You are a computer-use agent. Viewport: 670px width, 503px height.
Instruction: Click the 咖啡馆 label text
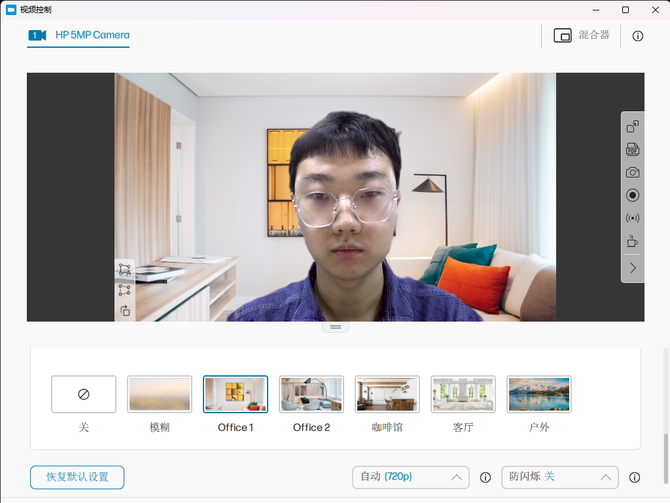click(387, 427)
